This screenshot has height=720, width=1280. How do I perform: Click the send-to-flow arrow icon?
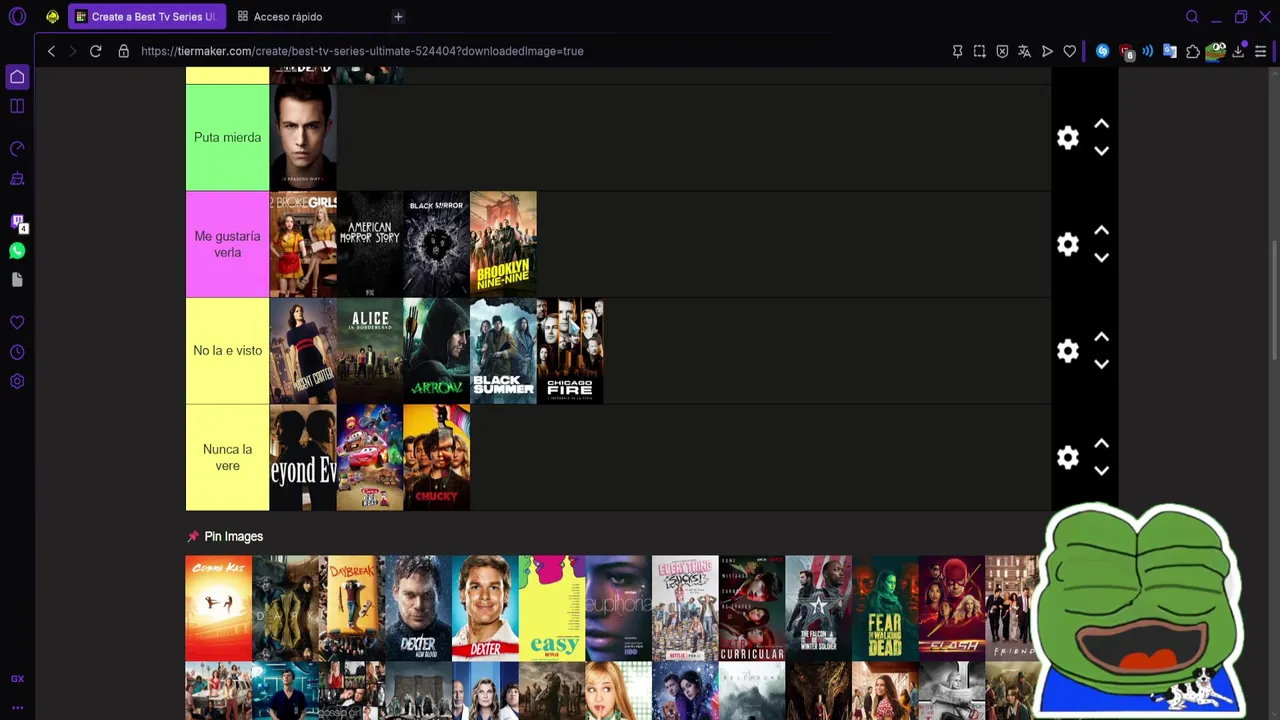pyautogui.click(x=1047, y=51)
